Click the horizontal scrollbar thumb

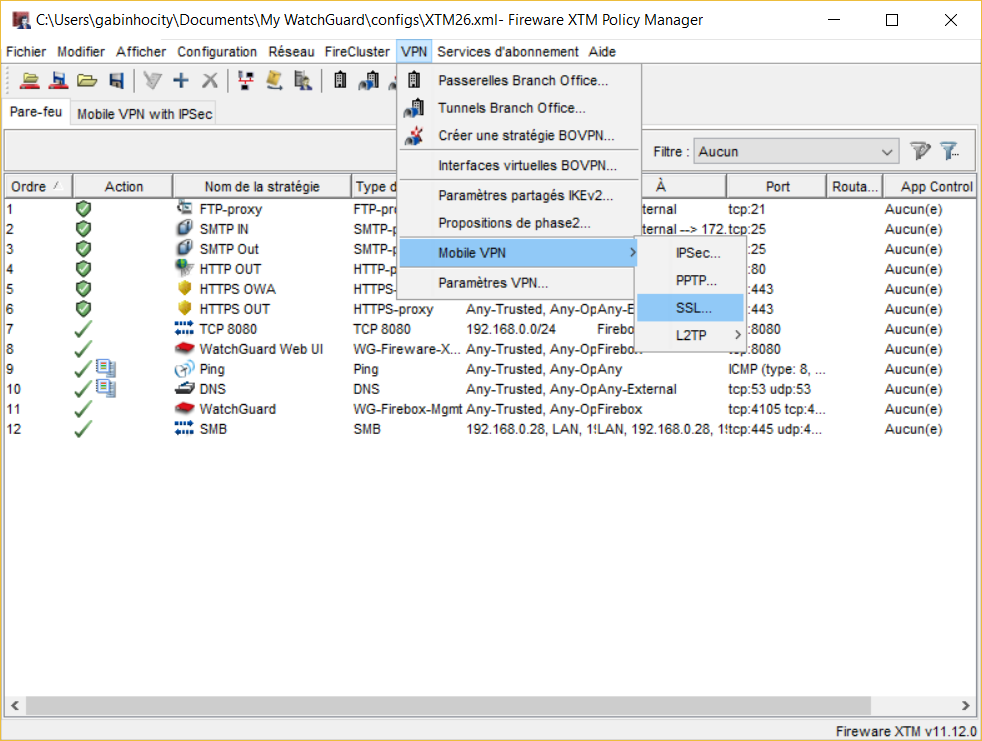tap(448, 706)
